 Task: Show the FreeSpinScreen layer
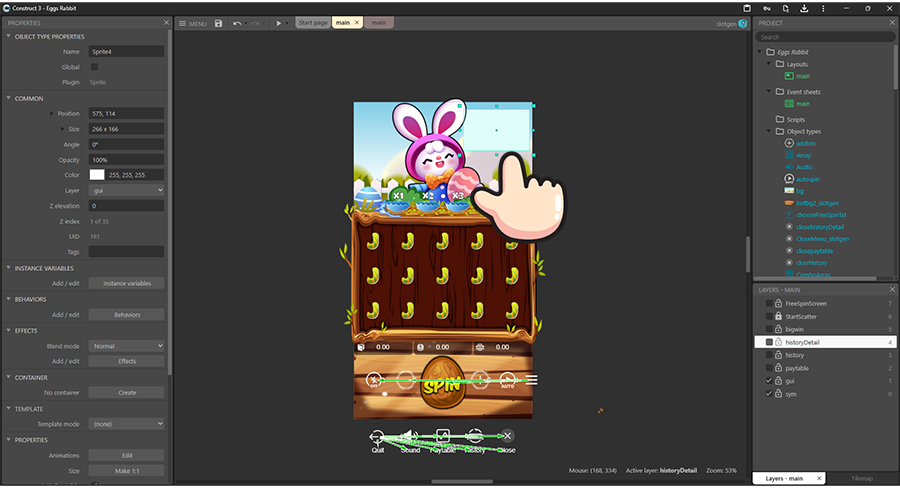[x=768, y=303]
